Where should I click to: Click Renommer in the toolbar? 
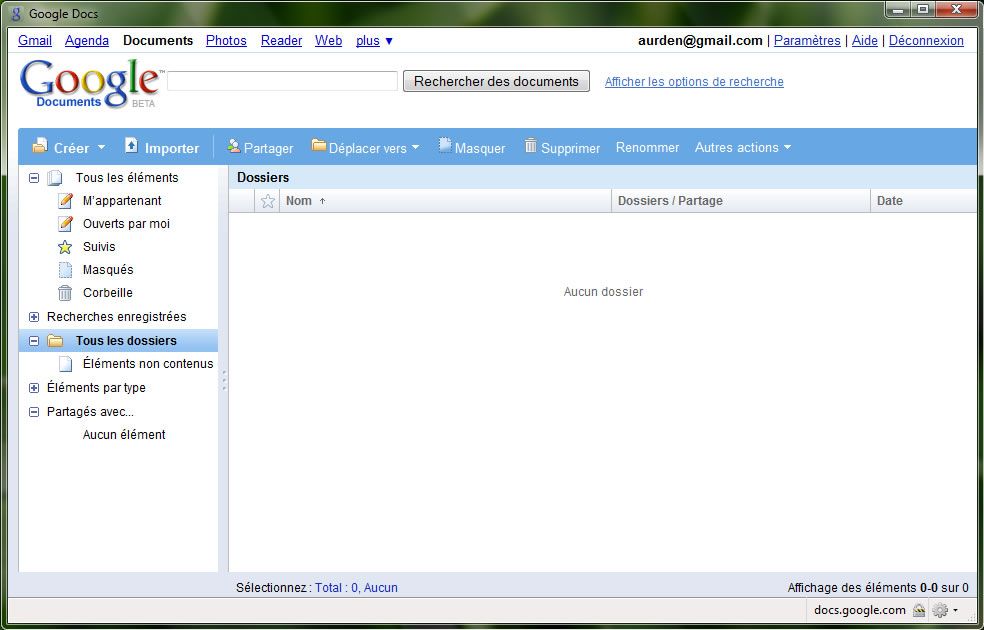pyautogui.click(x=647, y=147)
